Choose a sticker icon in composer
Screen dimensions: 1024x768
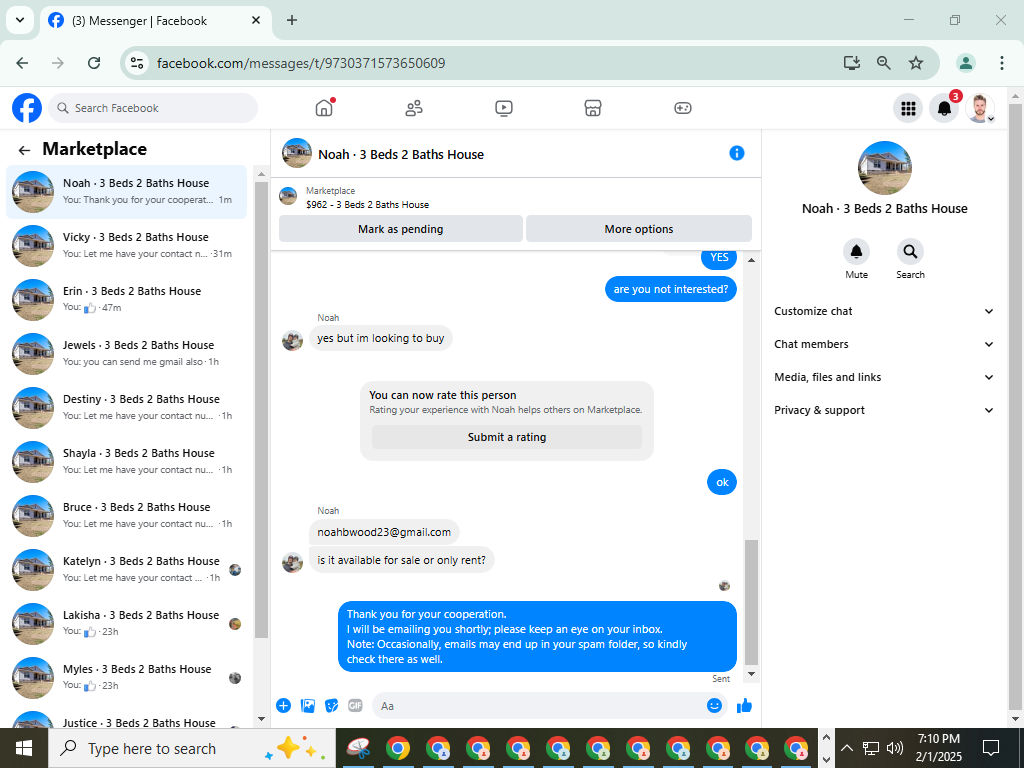(332, 705)
